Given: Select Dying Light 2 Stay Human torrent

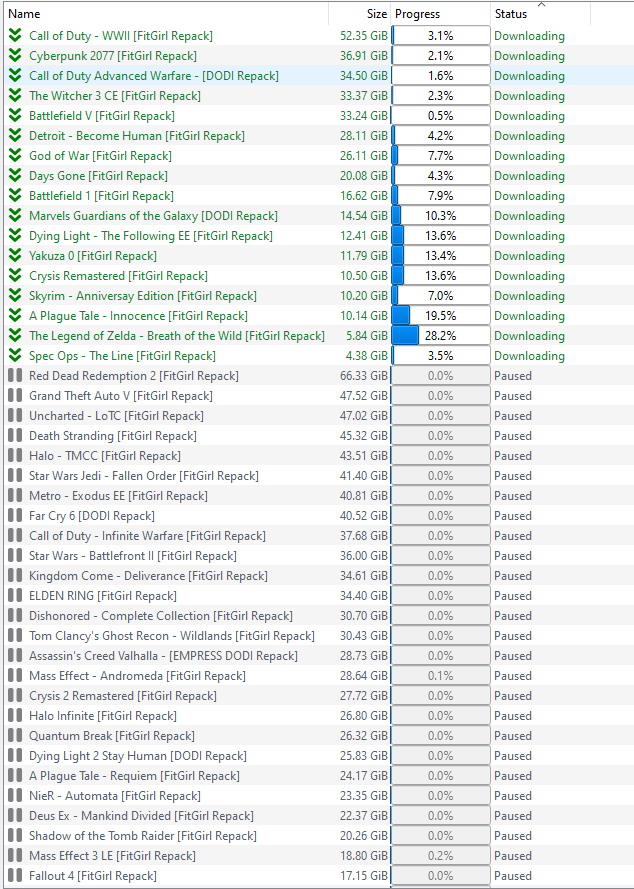Looking at the screenshot, I should (138, 756).
